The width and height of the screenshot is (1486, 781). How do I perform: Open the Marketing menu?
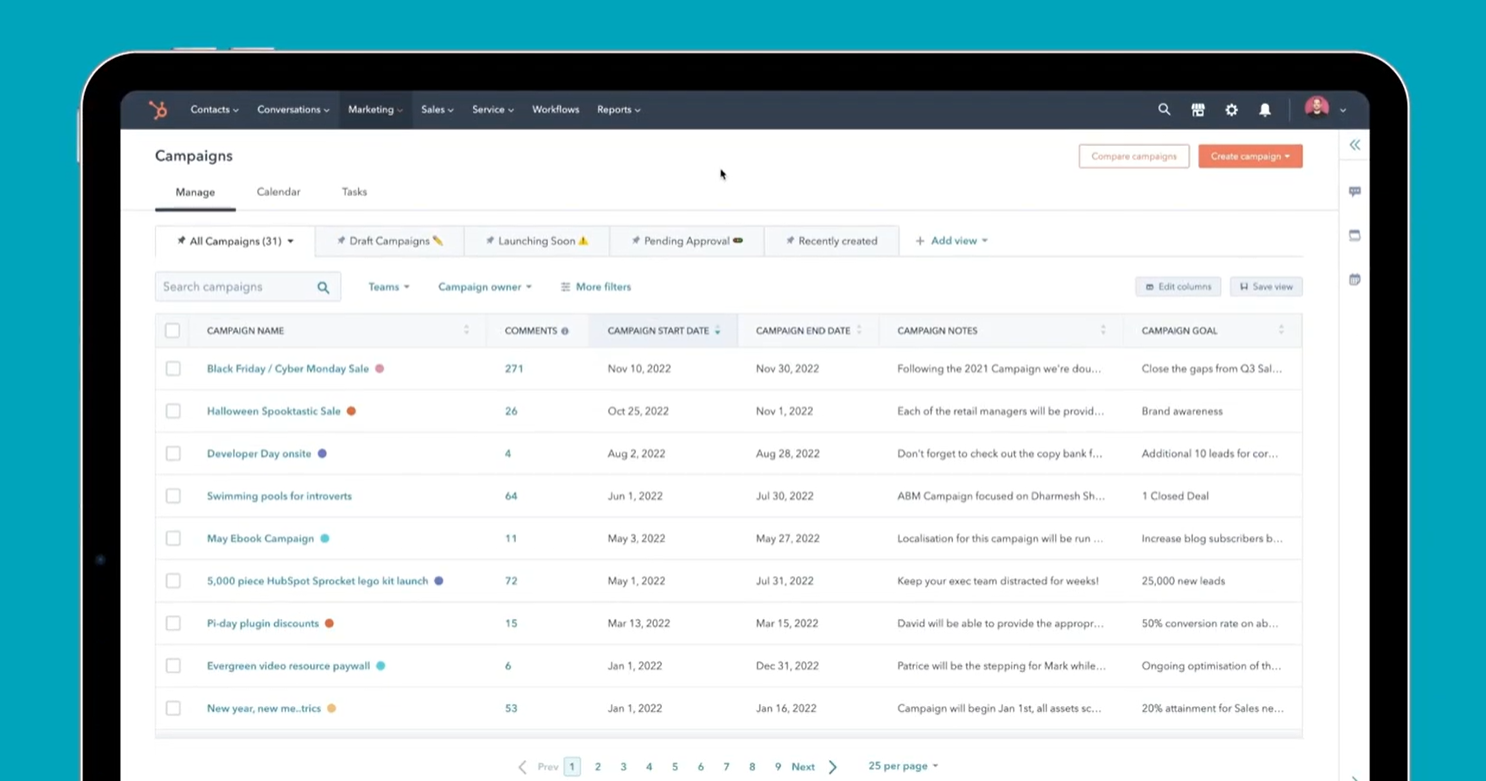[x=375, y=110]
